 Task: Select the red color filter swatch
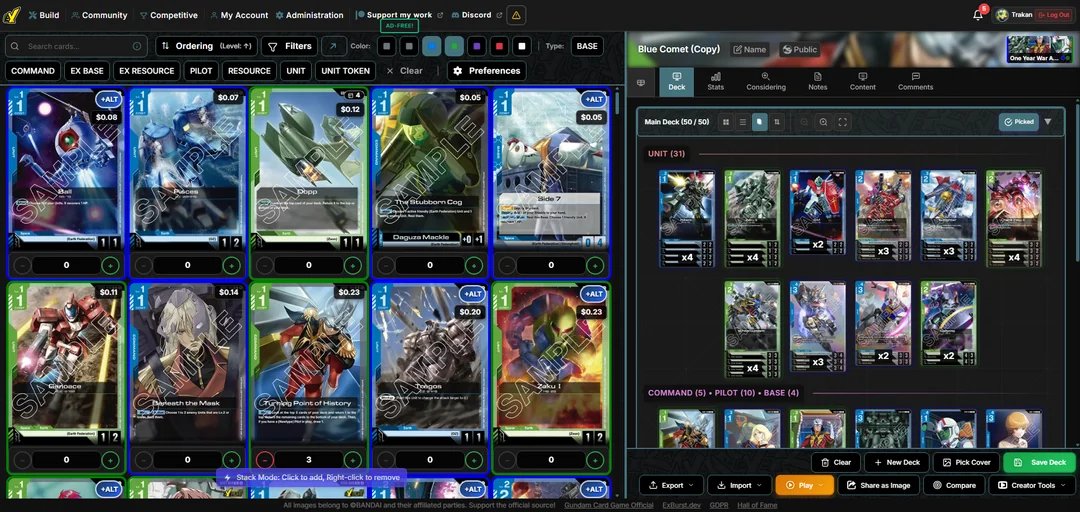click(499, 46)
